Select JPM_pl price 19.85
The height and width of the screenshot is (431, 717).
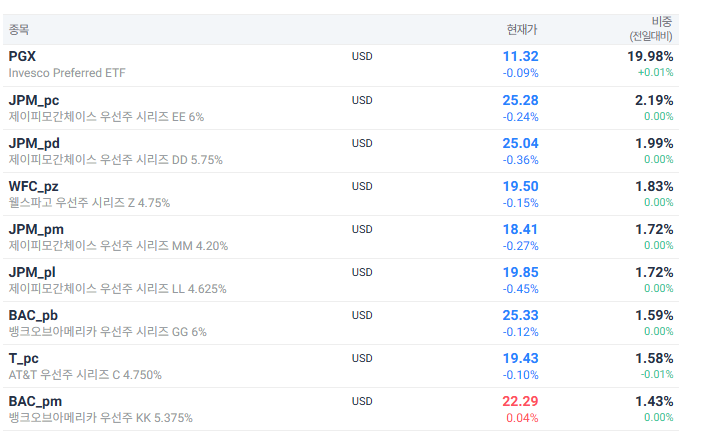coord(520,272)
